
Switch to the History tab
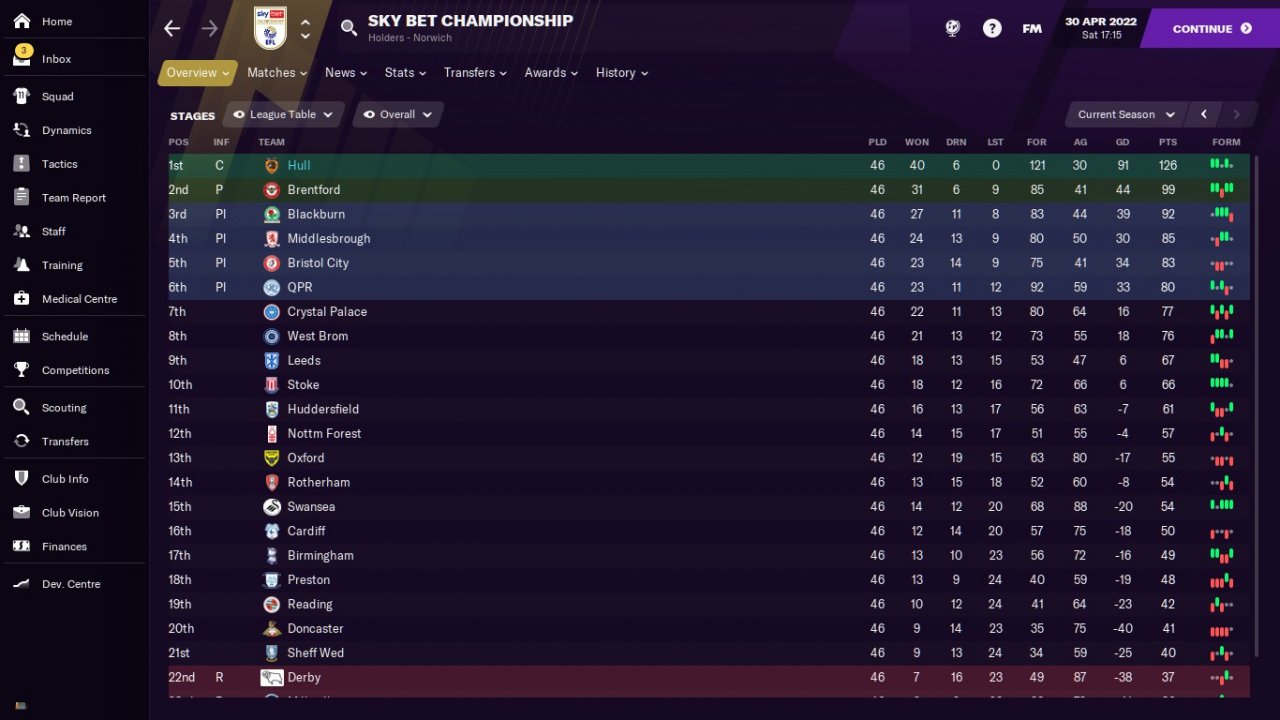pos(621,73)
